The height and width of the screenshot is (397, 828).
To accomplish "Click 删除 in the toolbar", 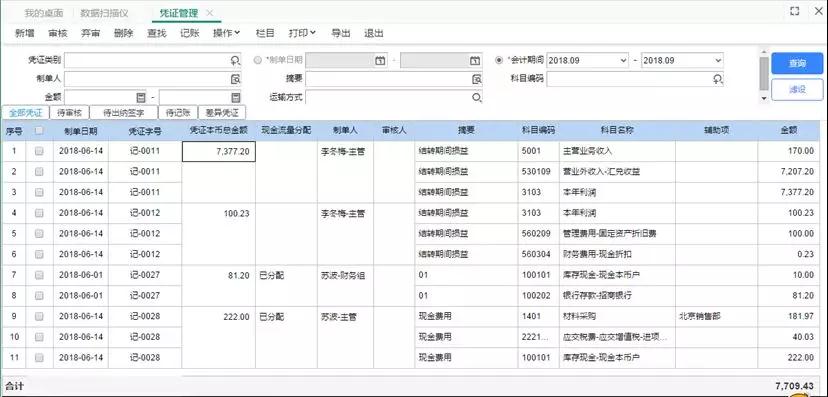I will pyautogui.click(x=124, y=33).
